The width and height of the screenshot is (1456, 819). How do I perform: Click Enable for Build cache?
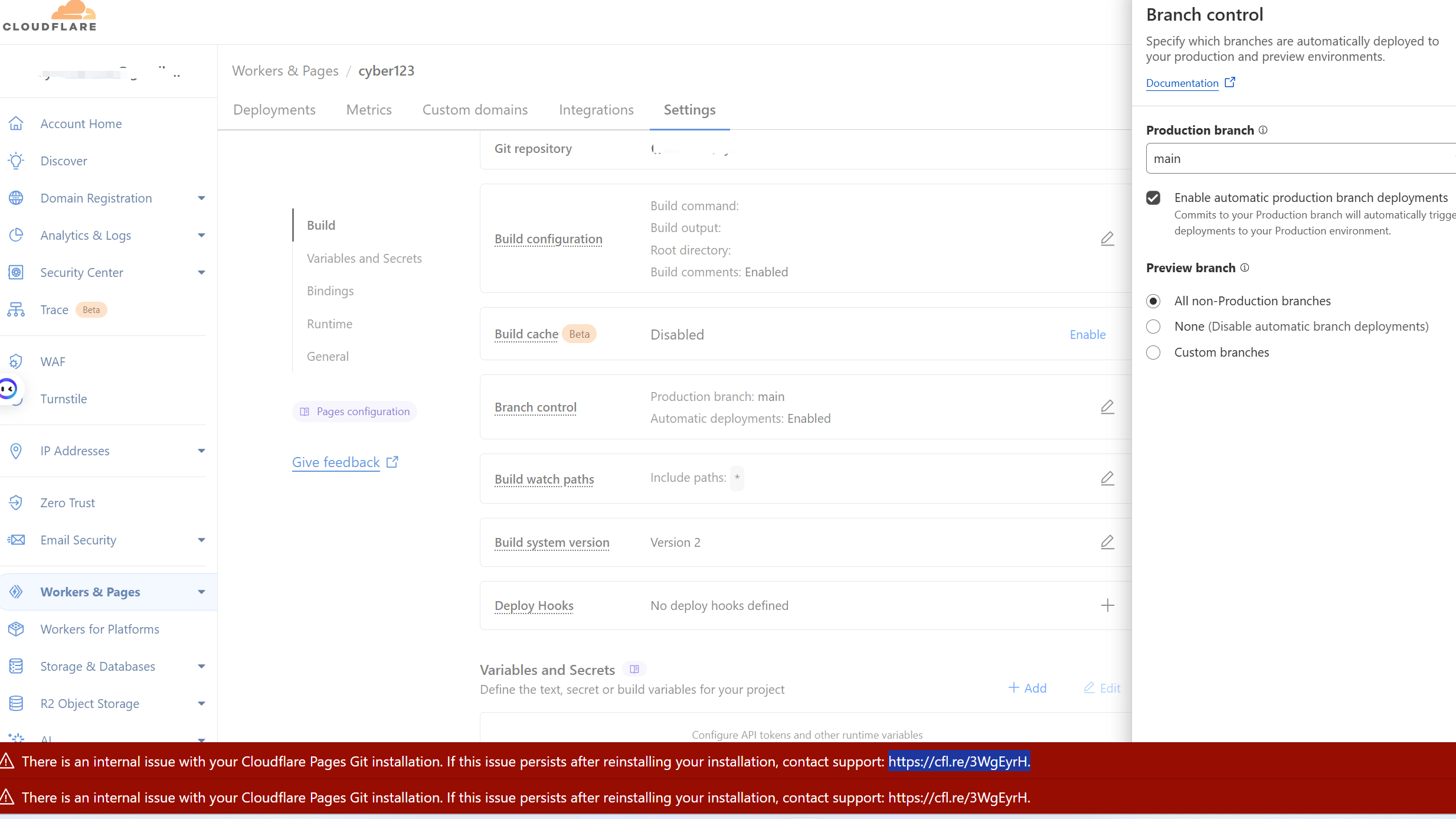point(1087,335)
